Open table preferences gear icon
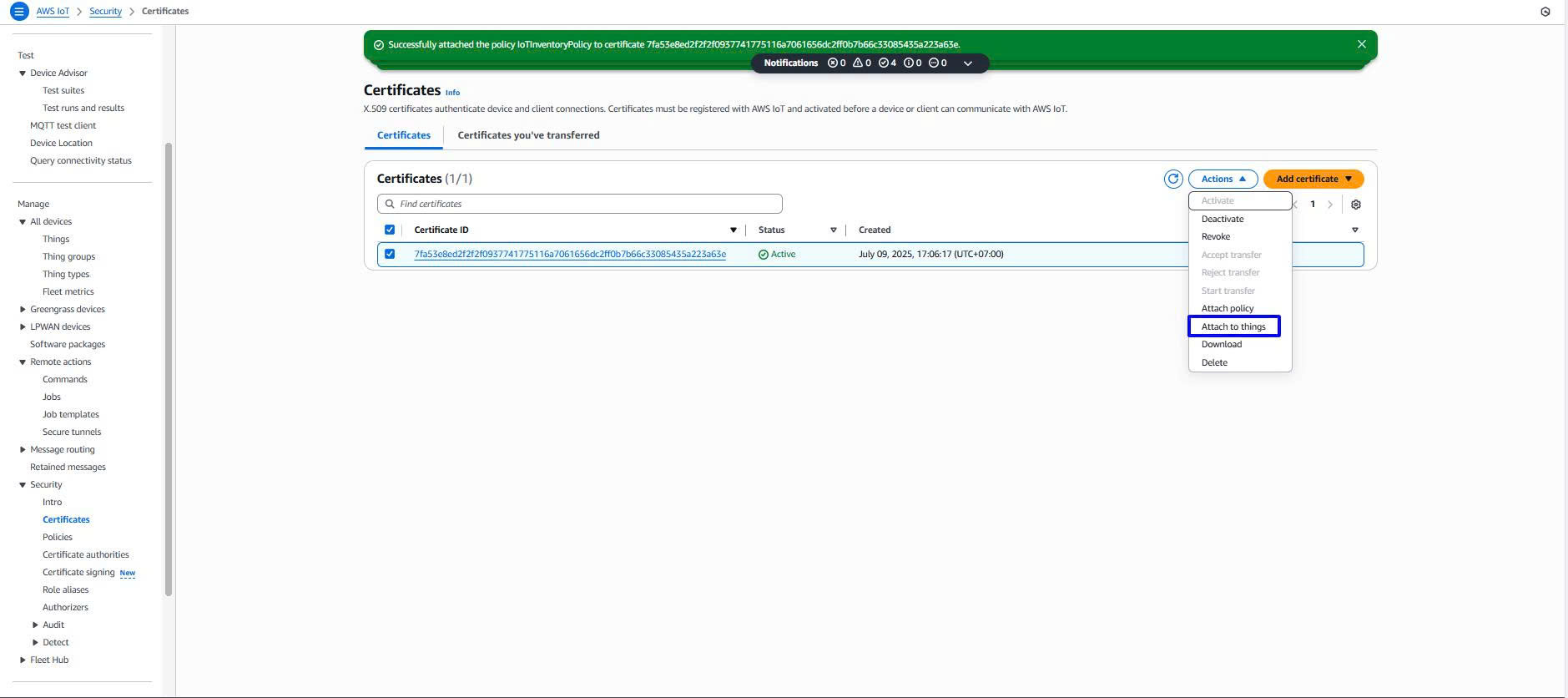 1355,205
